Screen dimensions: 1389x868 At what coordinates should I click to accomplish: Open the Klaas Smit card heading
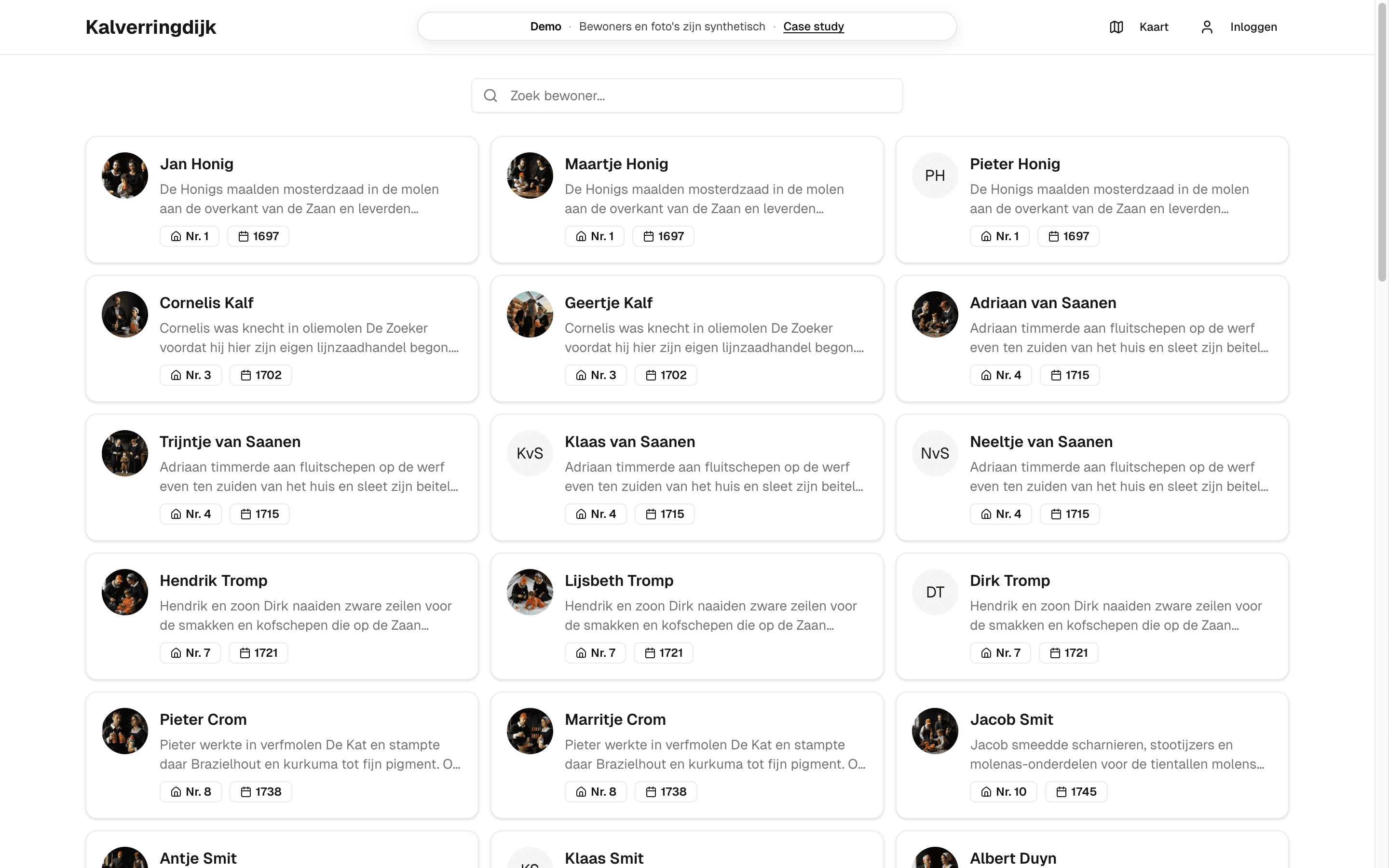point(604,859)
